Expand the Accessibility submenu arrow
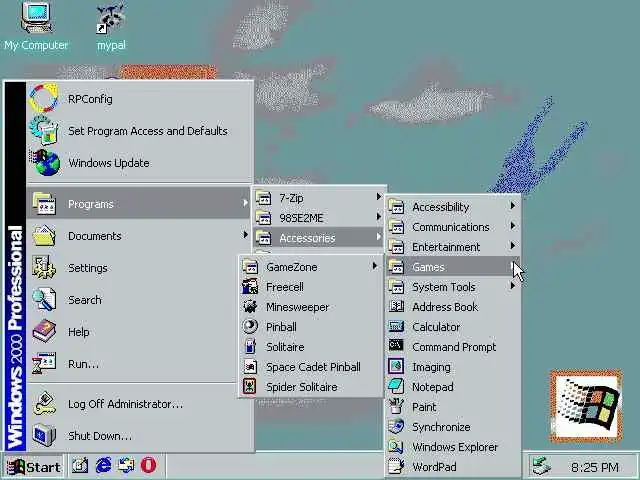 (x=512, y=206)
